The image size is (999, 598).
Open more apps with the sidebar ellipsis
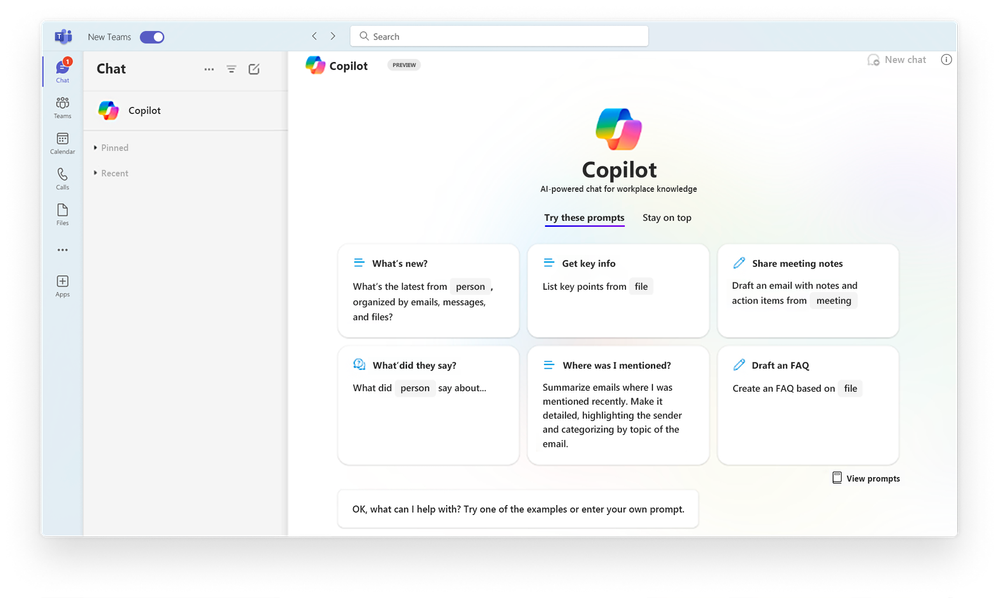coord(61,249)
